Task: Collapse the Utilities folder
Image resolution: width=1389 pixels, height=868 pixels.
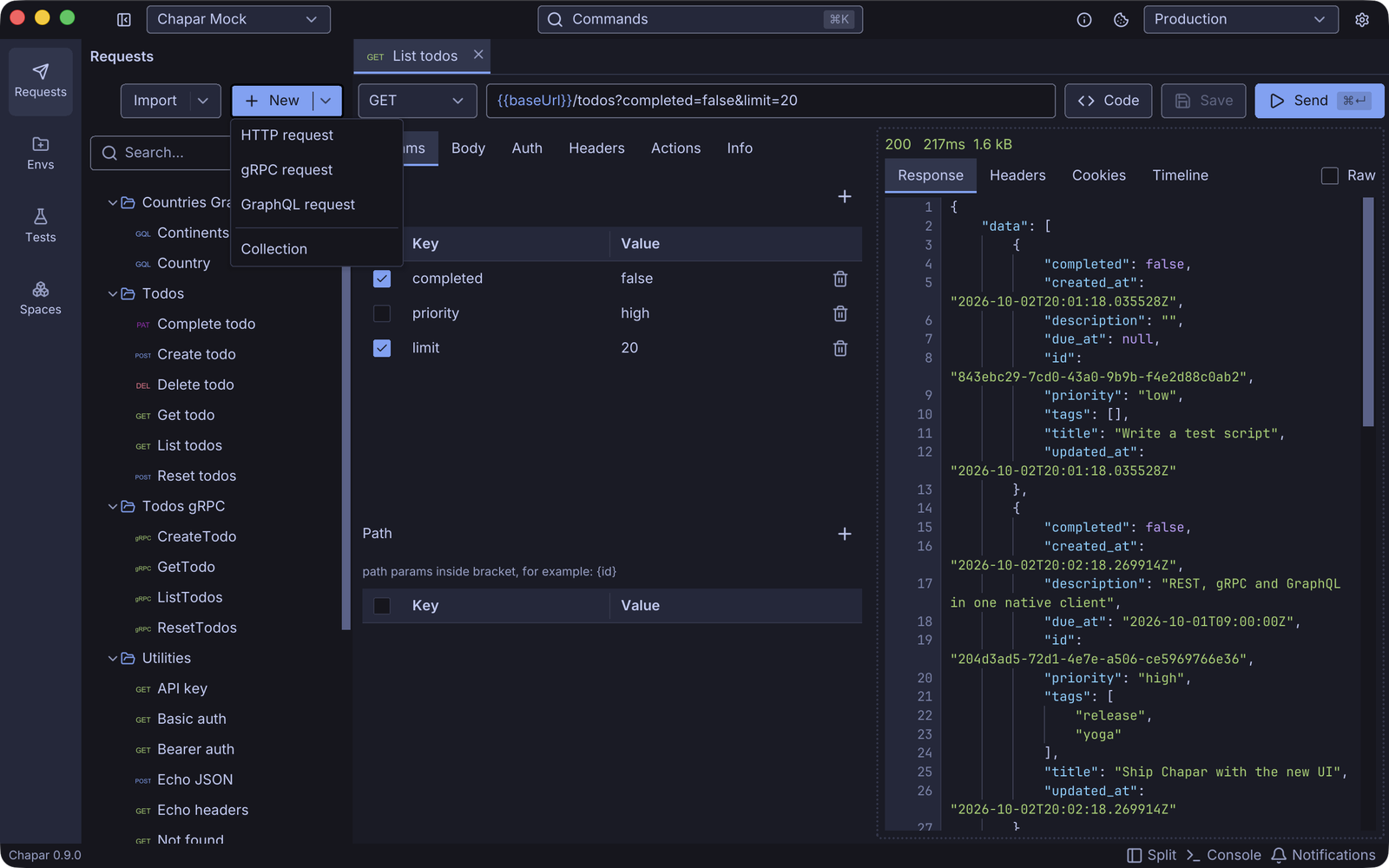Action: coord(113,658)
